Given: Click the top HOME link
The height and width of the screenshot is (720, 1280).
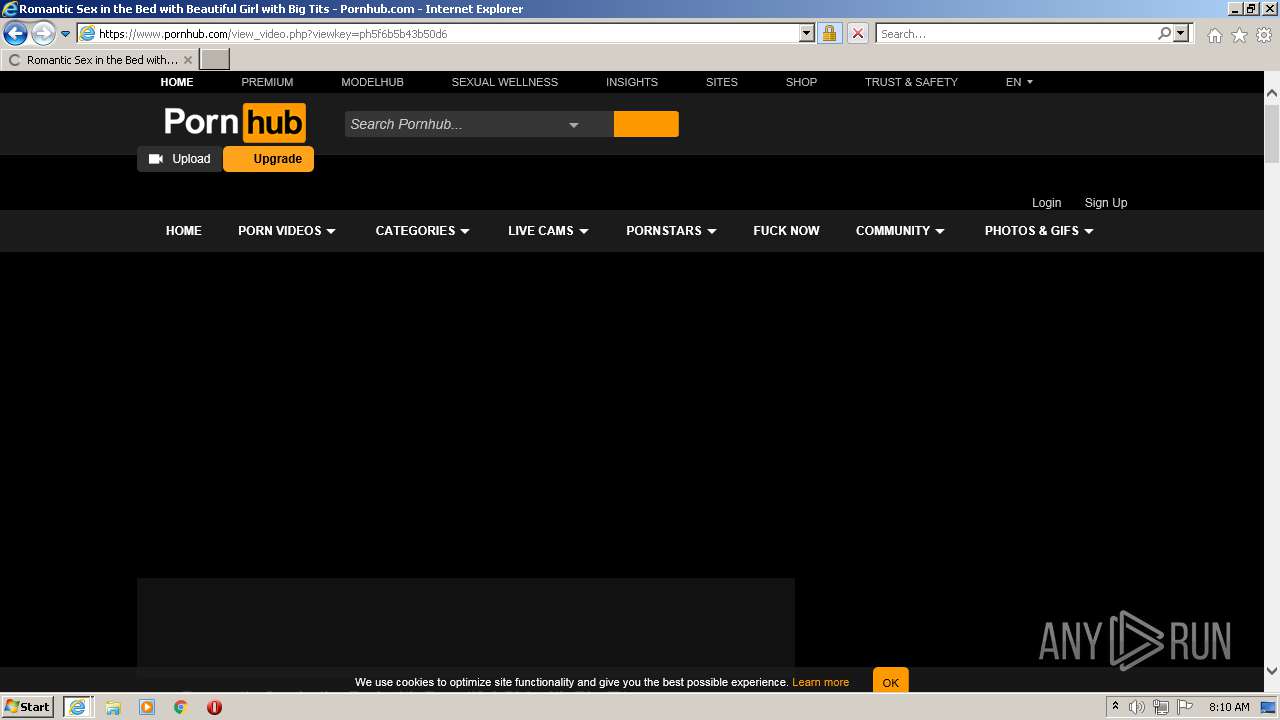Looking at the screenshot, I should (x=177, y=82).
